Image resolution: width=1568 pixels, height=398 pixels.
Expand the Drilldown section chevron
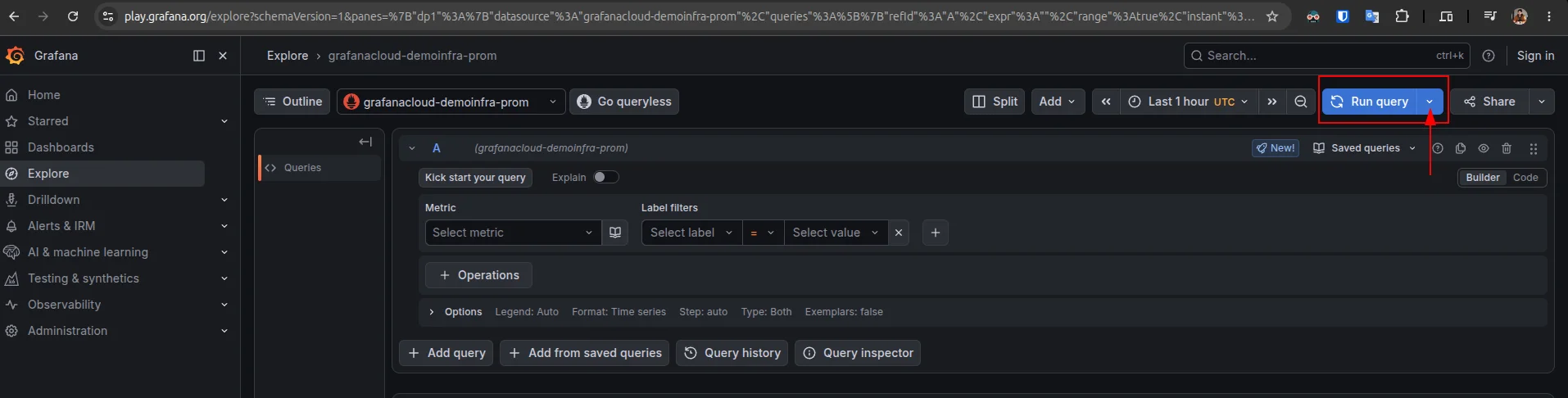click(224, 200)
